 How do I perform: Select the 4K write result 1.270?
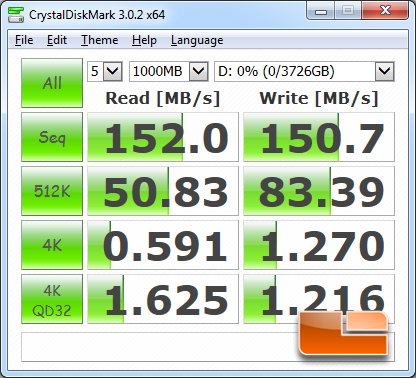[x=319, y=245]
